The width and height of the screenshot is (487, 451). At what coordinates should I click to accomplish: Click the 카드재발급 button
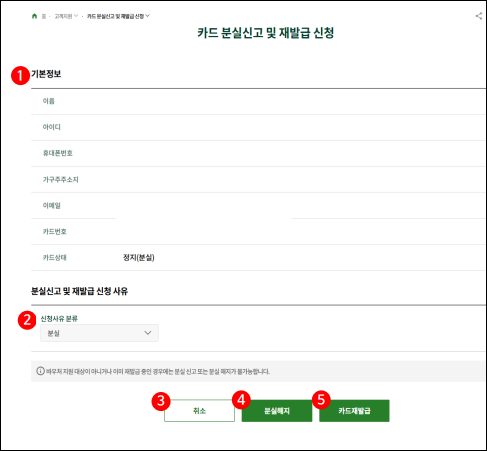pos(354,411)
